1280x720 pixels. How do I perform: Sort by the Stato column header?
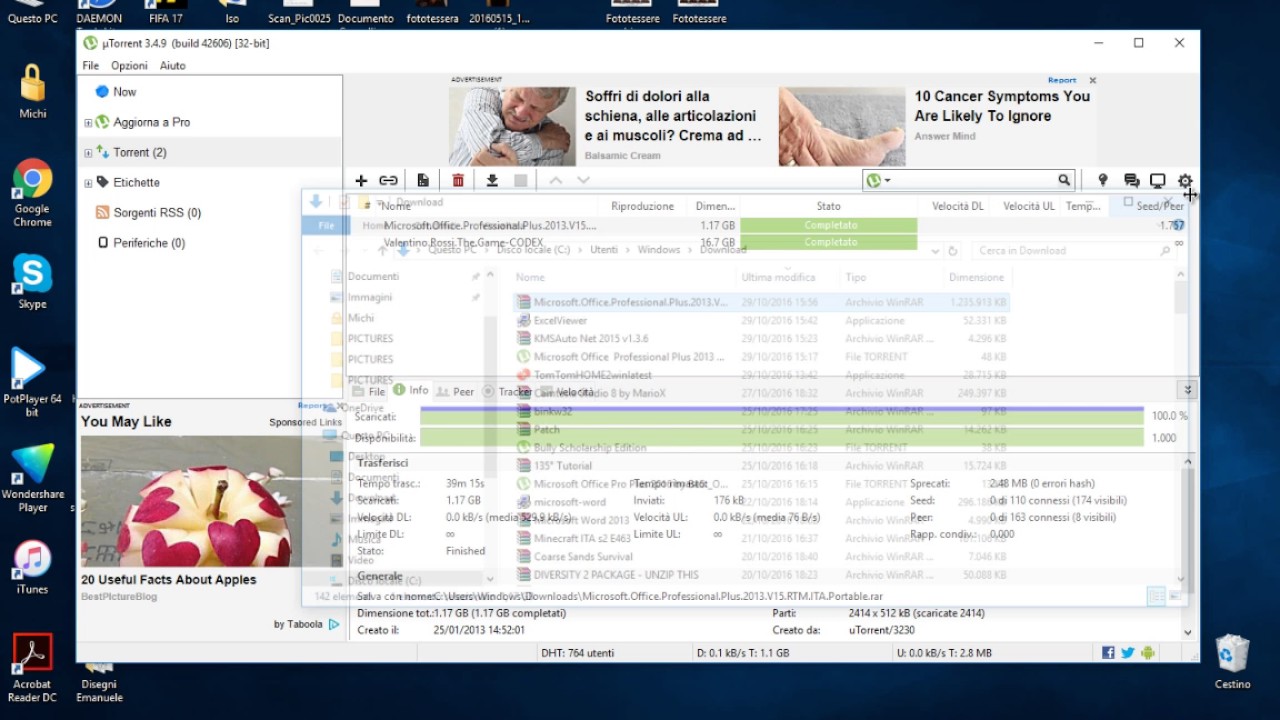click(x=828, y=206)
